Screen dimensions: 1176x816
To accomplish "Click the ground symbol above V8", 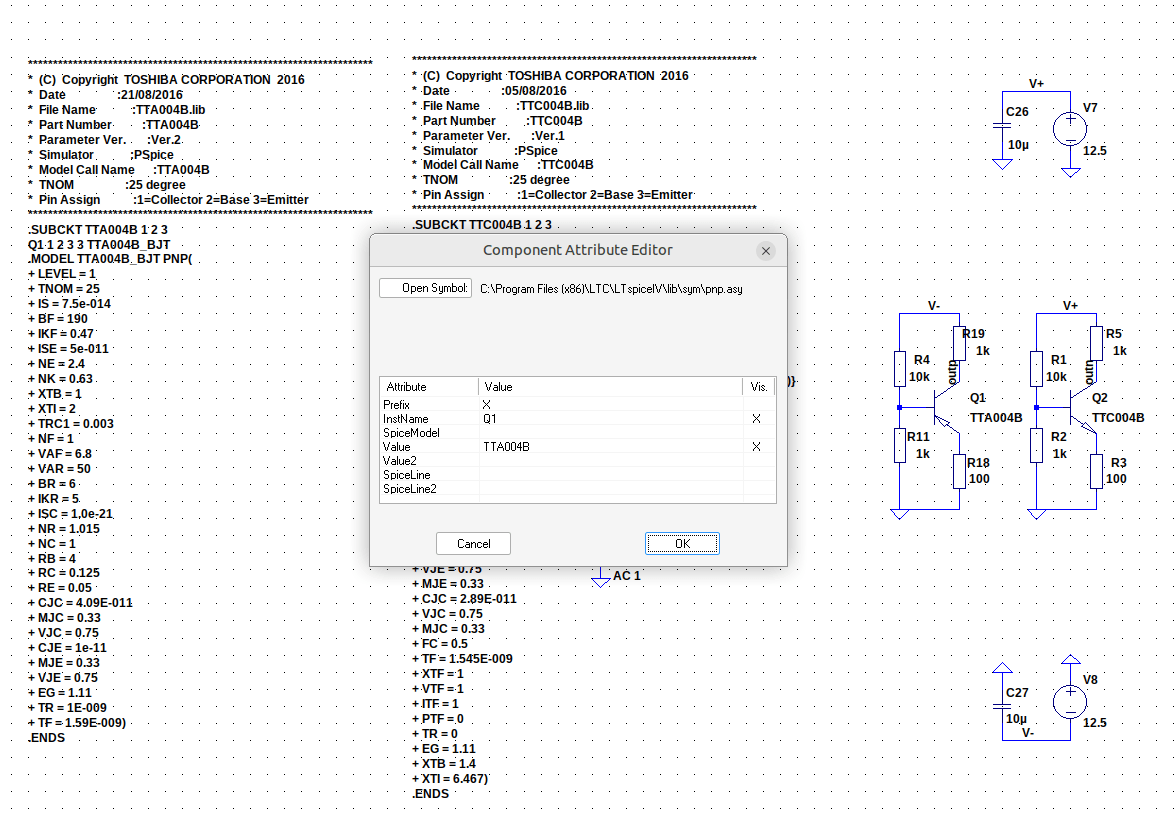I will tap(1070, 660).
